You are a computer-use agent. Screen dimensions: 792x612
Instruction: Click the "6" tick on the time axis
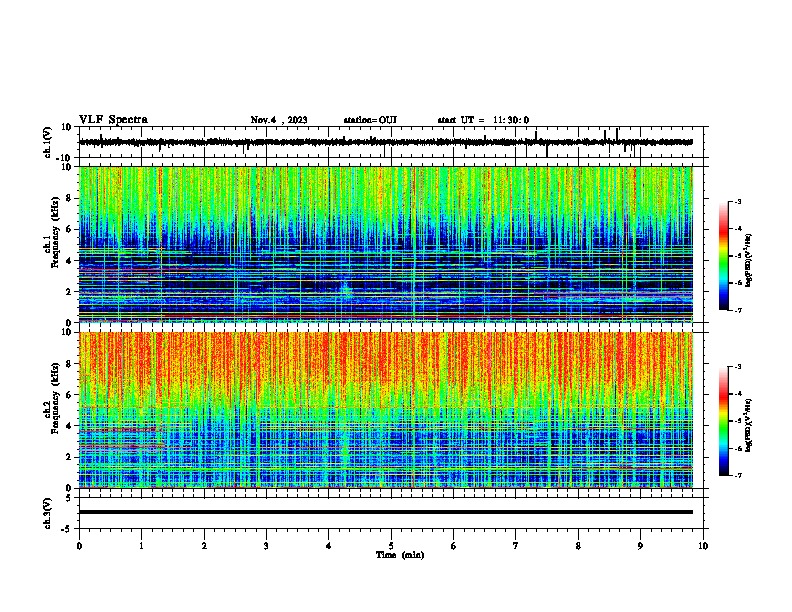pyautogui.click(x=454, y=546)
